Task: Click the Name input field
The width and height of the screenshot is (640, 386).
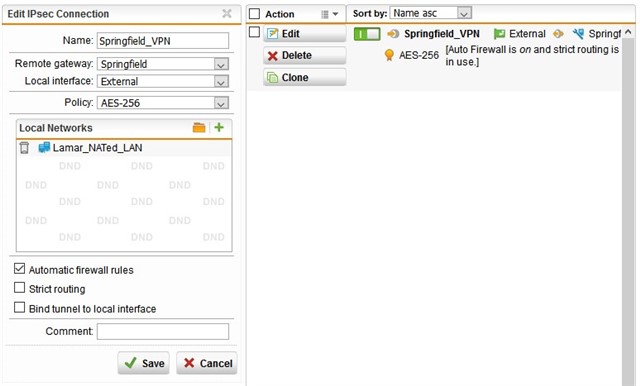Action: click(x=163, y=41)
